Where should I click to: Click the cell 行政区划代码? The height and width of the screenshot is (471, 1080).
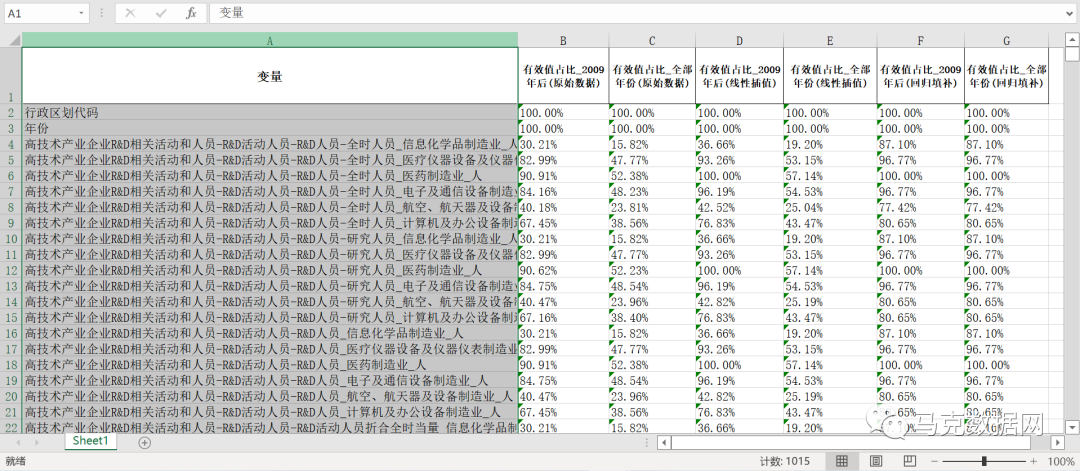pos(270,112)
